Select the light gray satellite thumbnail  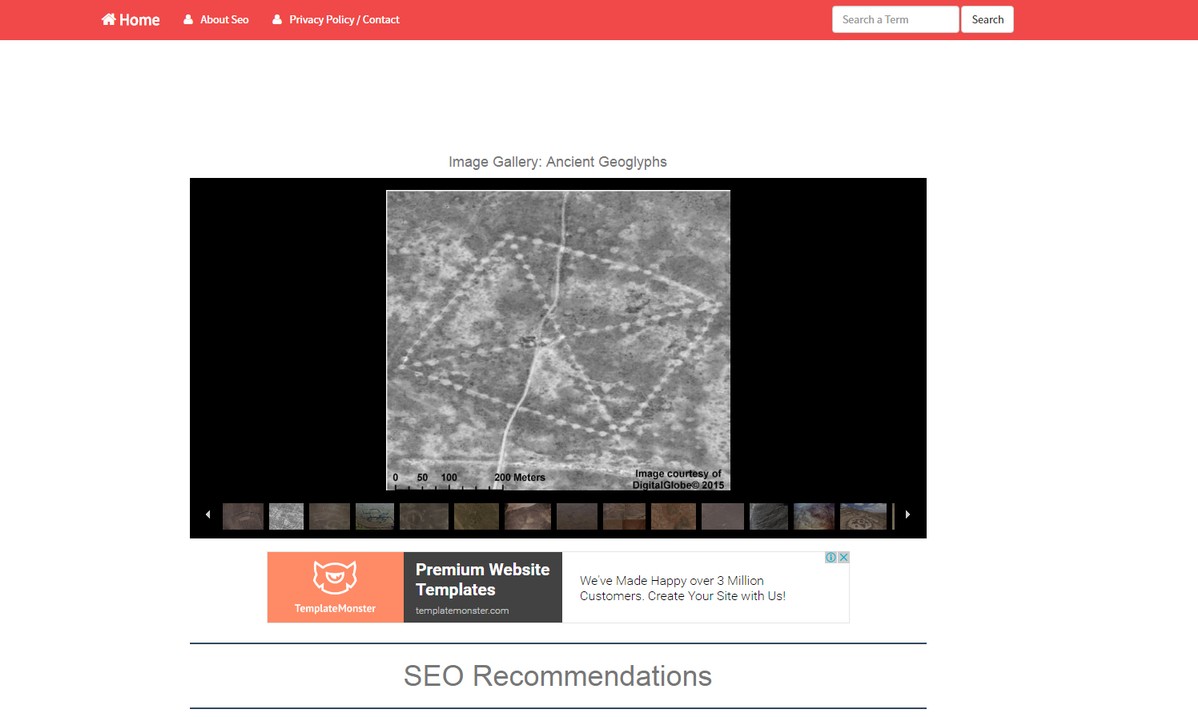287,516
